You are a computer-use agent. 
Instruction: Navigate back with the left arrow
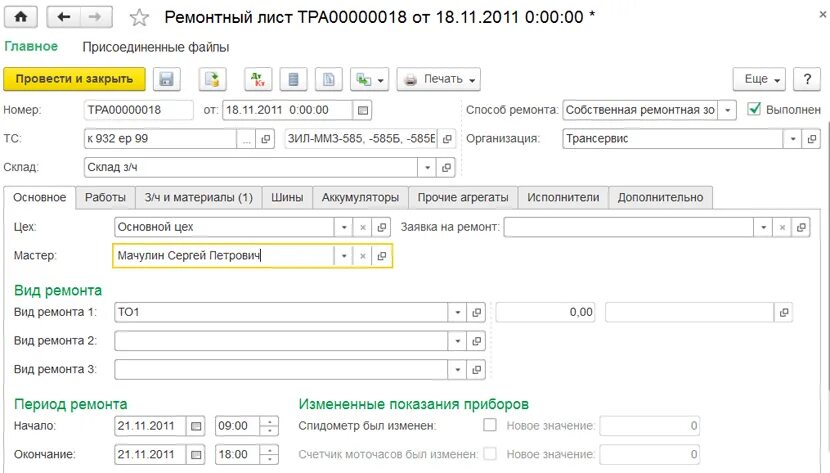(64, 17)
